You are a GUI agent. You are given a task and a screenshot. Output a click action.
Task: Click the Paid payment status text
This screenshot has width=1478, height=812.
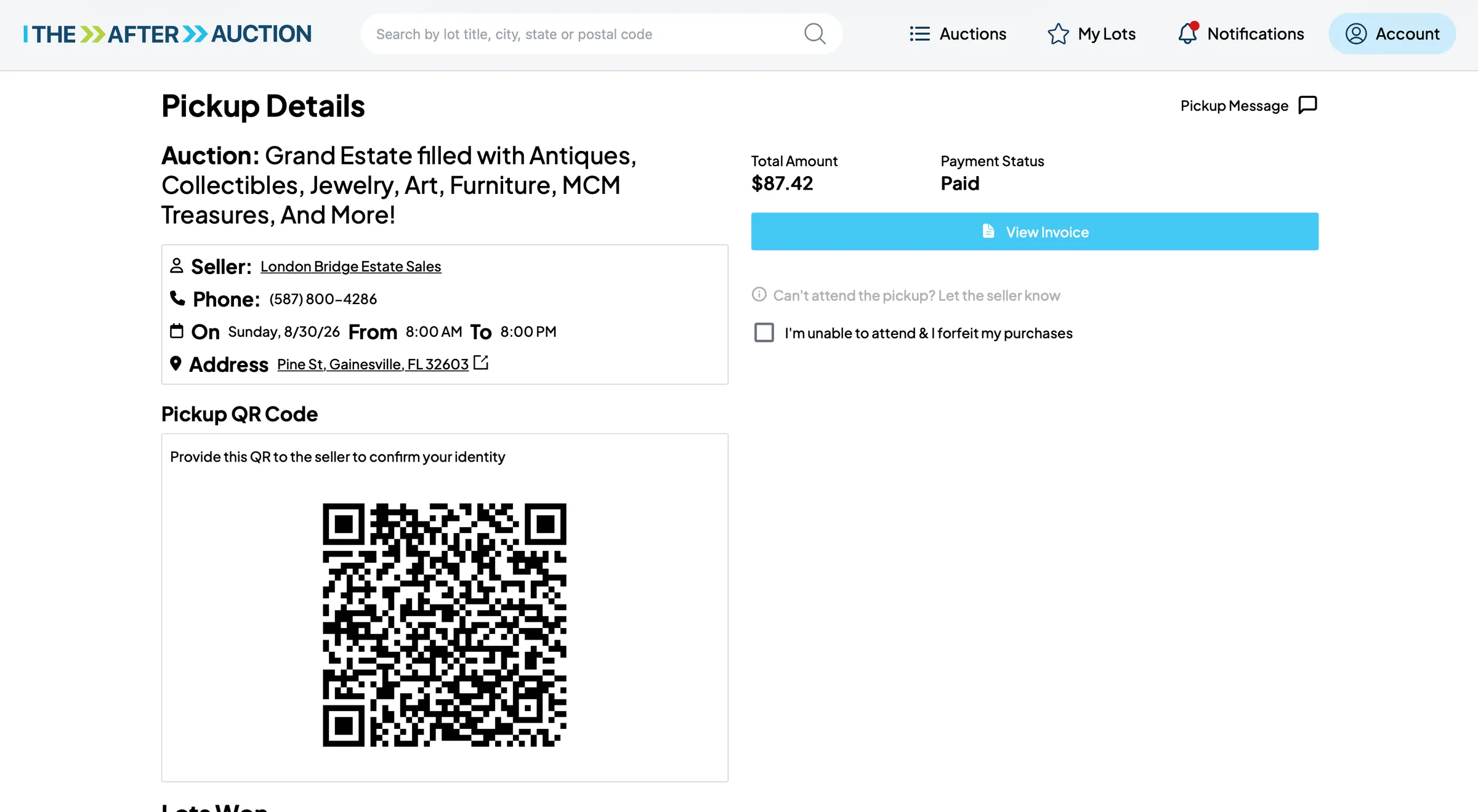tap(959, 183)
